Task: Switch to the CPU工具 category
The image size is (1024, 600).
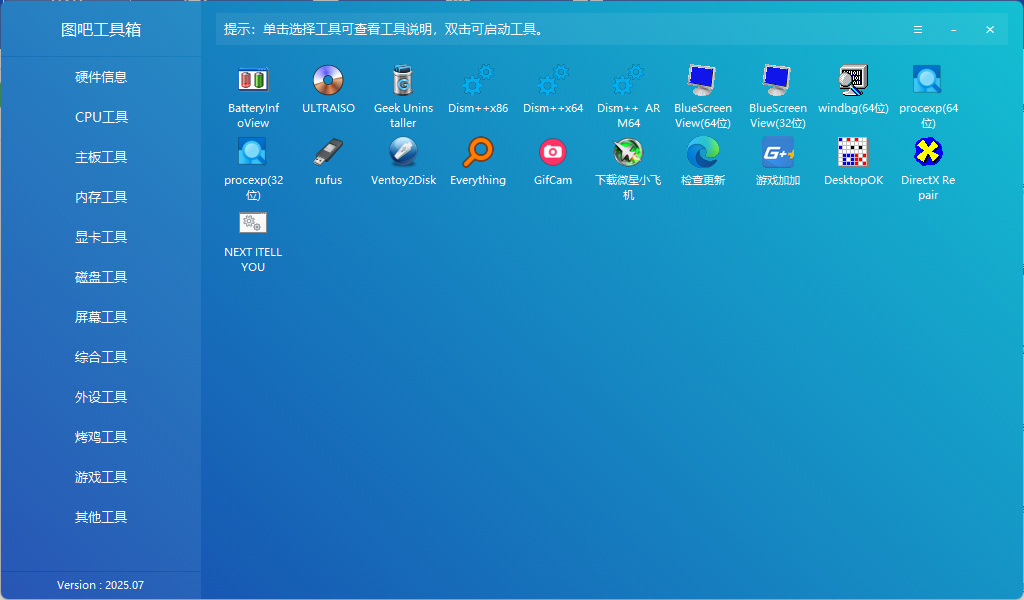Action: (101, 117)
